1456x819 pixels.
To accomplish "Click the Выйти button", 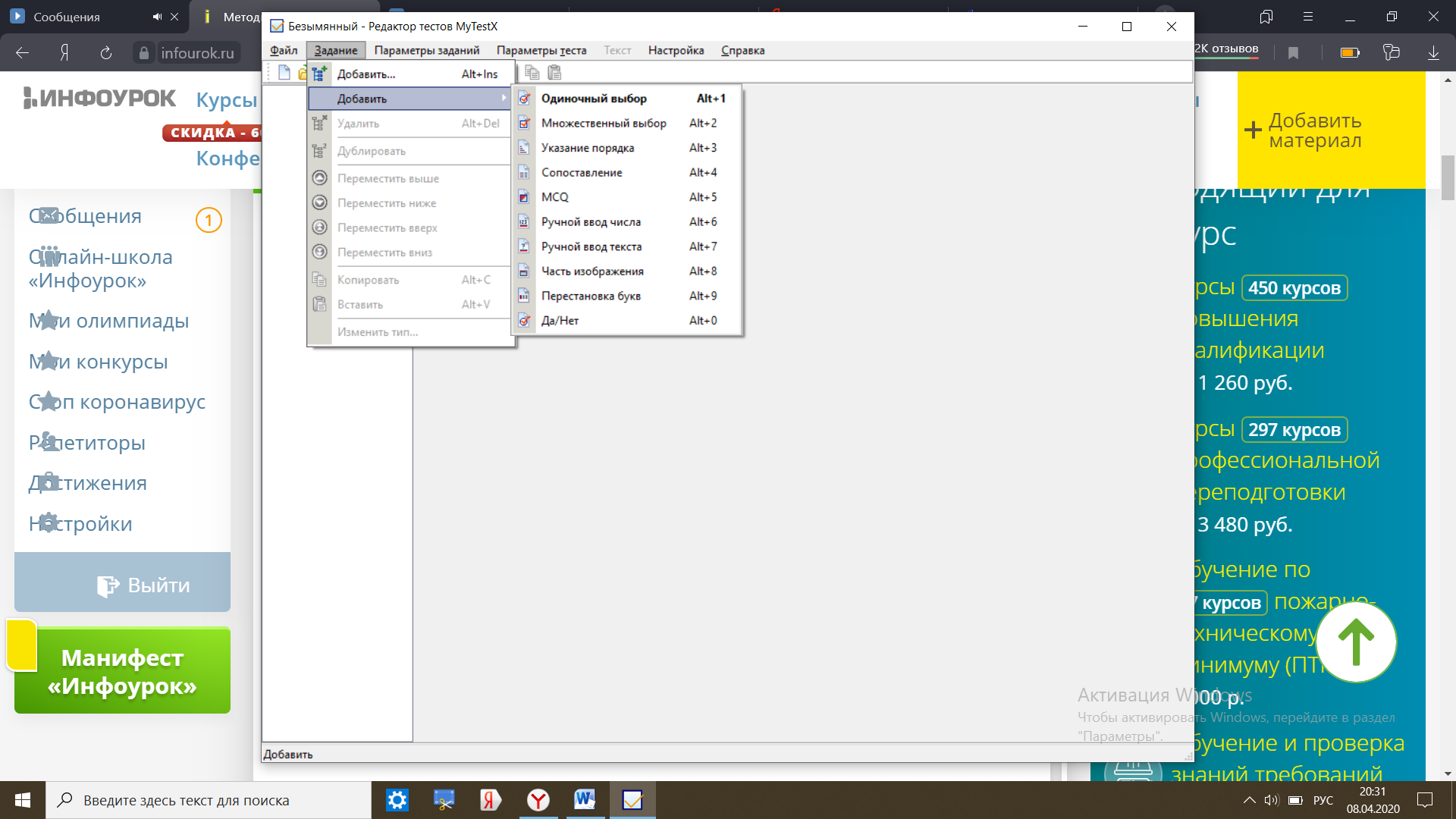I will pyautogui.click(x=122, y=582).
